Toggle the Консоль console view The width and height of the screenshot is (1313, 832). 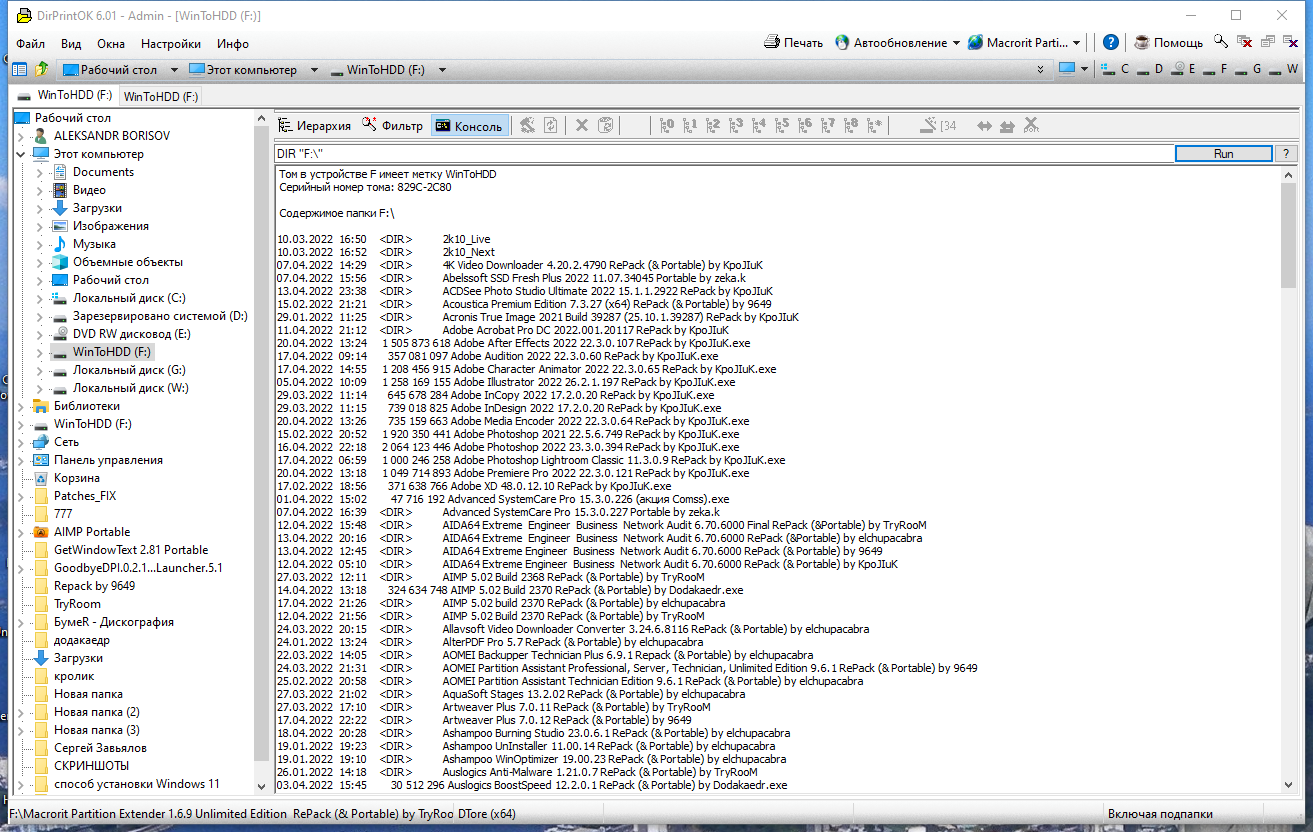coord(469,126)
